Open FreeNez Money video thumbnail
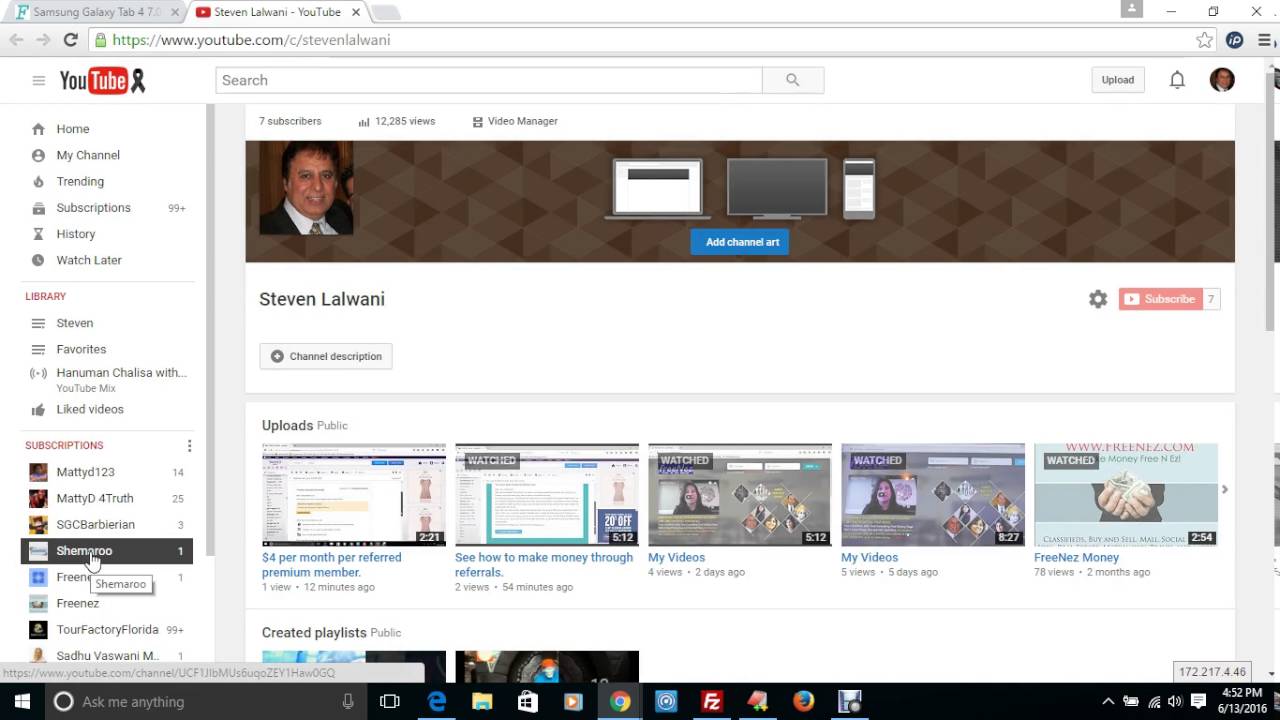 (x=1126, y=495)
